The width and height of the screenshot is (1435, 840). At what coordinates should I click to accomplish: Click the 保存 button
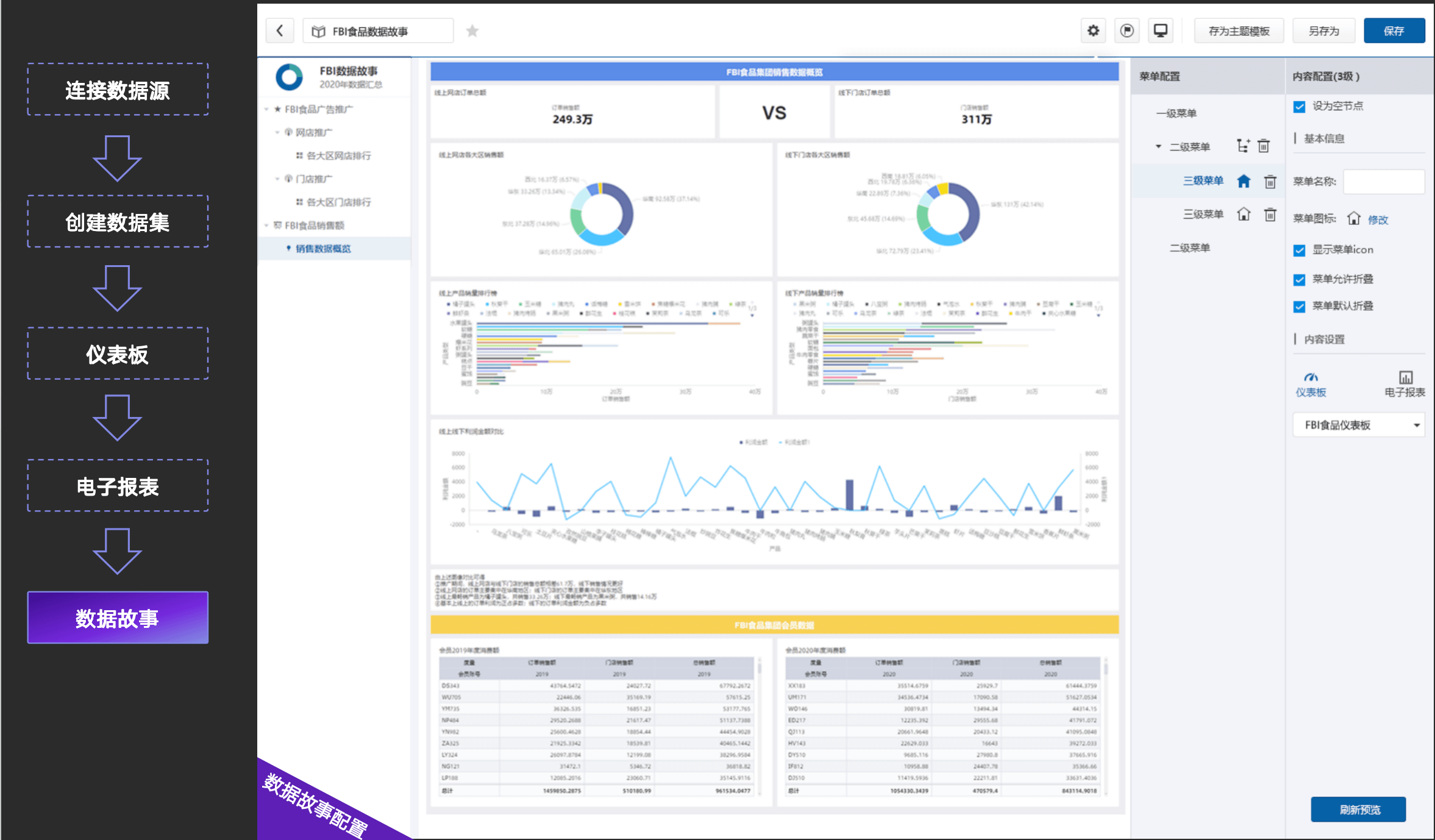[x=1394, y=31]
